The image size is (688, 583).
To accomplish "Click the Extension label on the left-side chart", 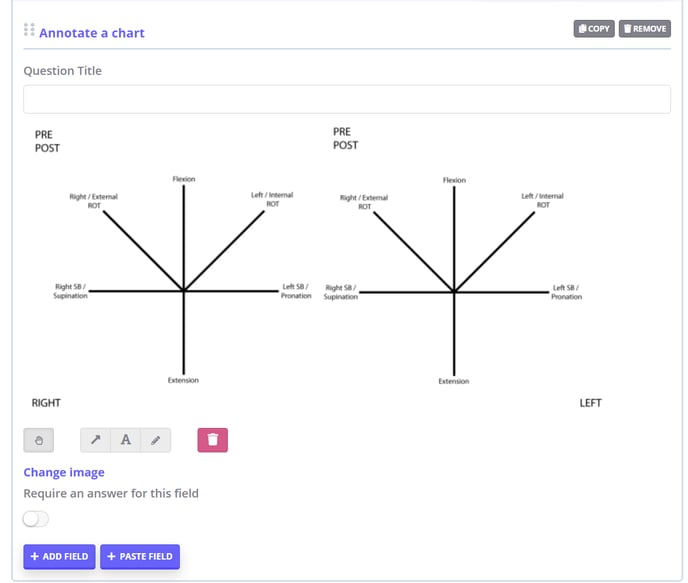I will 183,380.
